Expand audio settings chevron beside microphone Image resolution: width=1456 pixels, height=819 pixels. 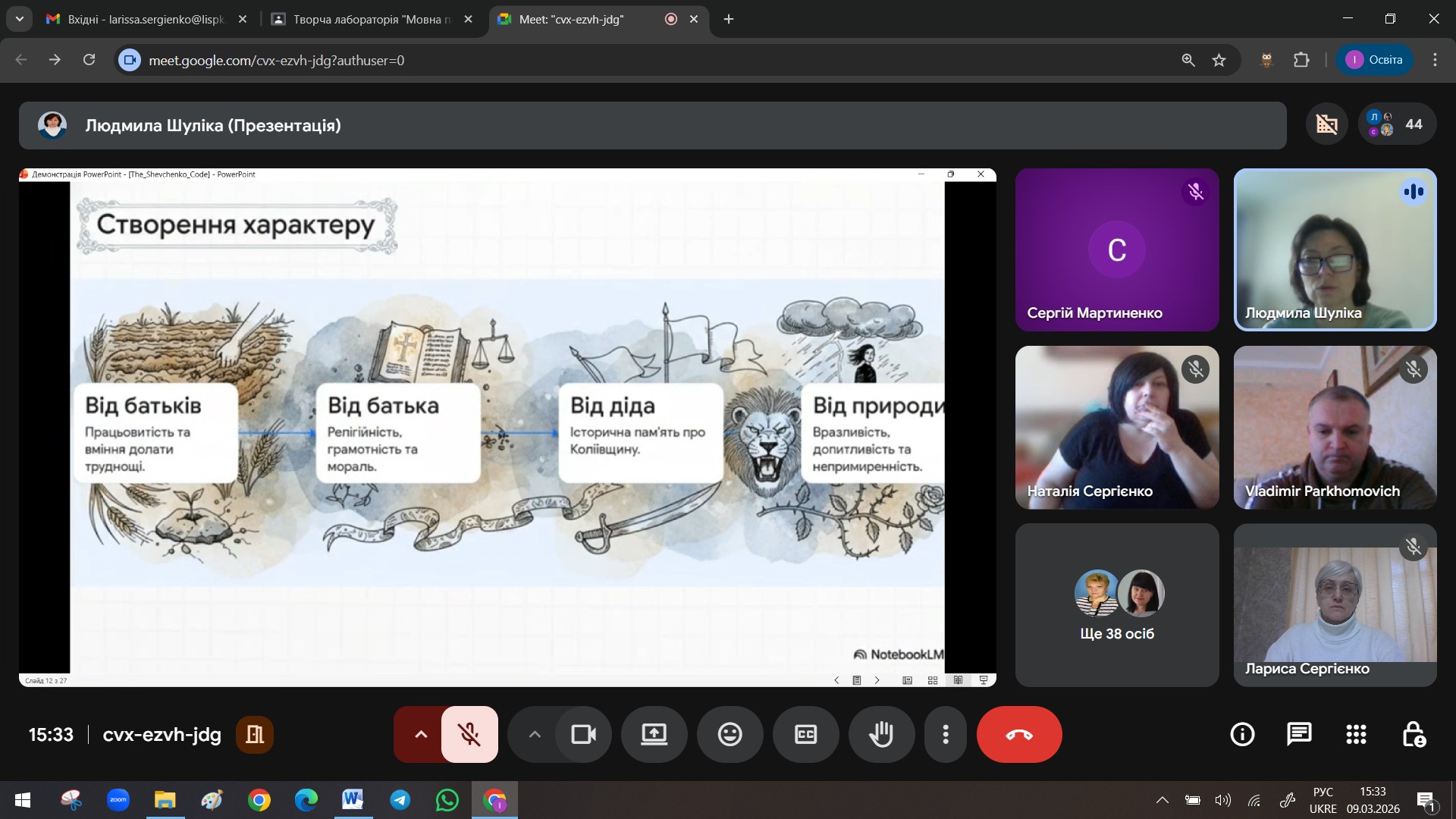(421, 734)
